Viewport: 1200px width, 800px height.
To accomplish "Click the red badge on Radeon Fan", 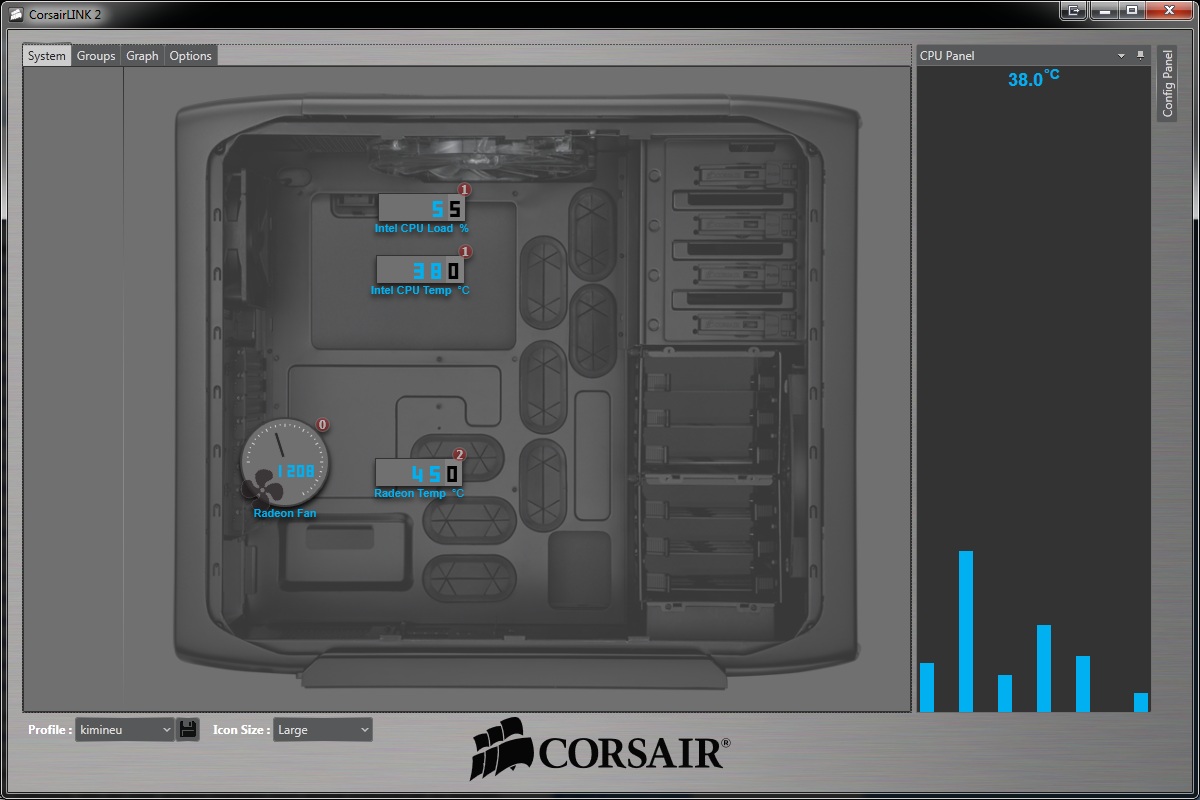I will [x=322, y=425].
